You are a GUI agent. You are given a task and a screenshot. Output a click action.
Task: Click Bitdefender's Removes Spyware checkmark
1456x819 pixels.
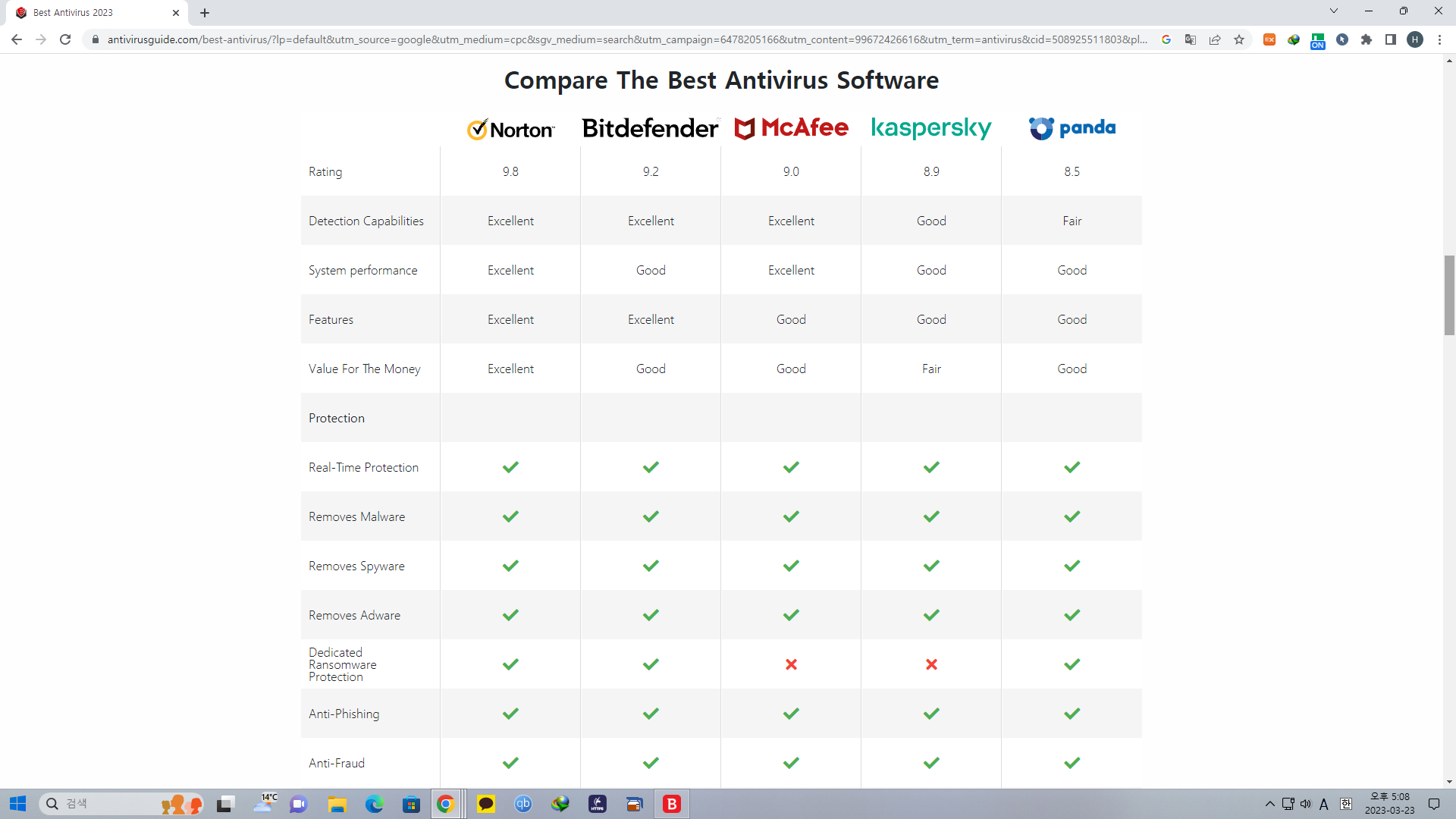tap(651, 566)
